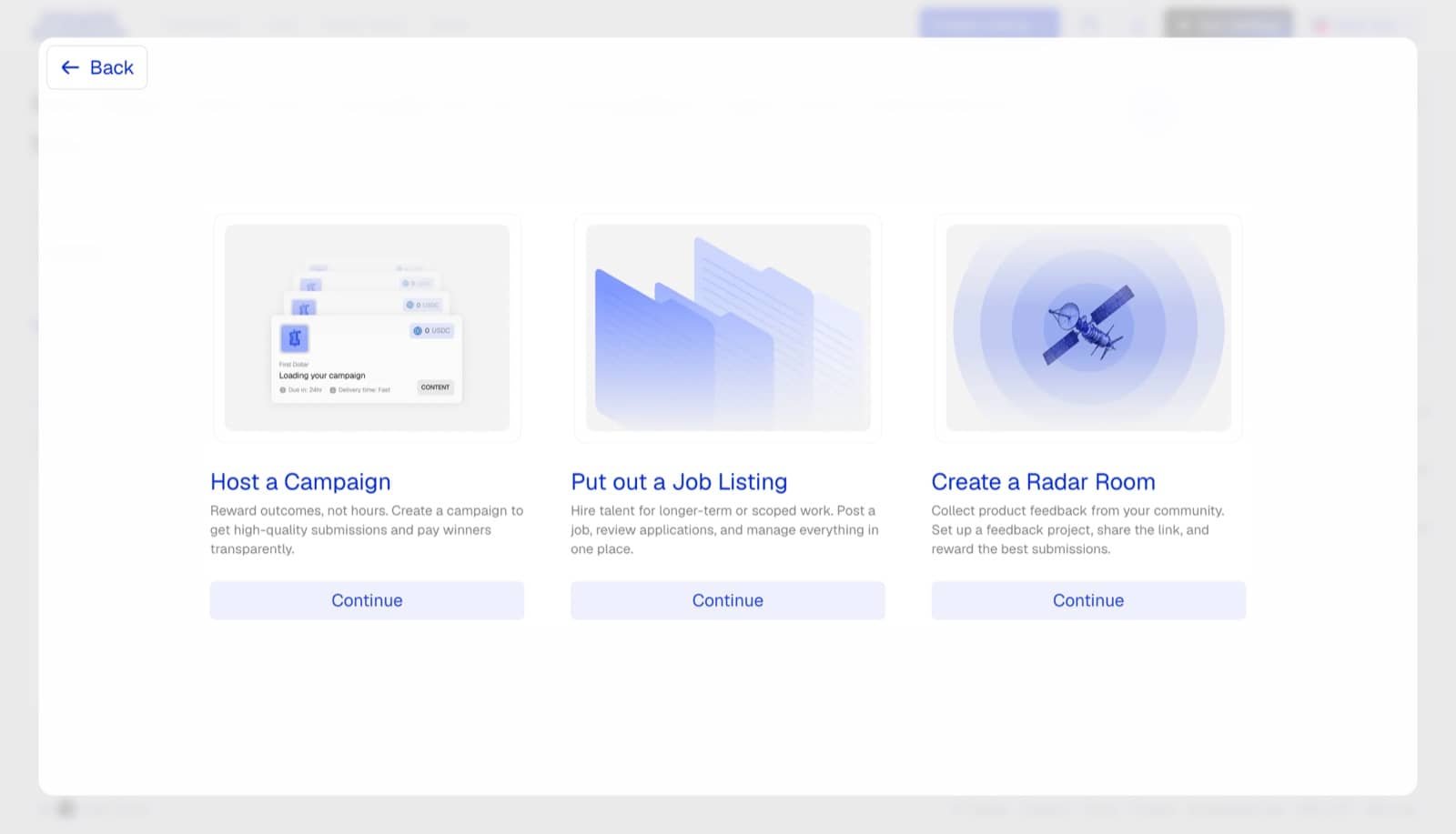The image size is (1456, 834).
Task: Open the Host a Campaign heading
Action: tap(300, 481)
